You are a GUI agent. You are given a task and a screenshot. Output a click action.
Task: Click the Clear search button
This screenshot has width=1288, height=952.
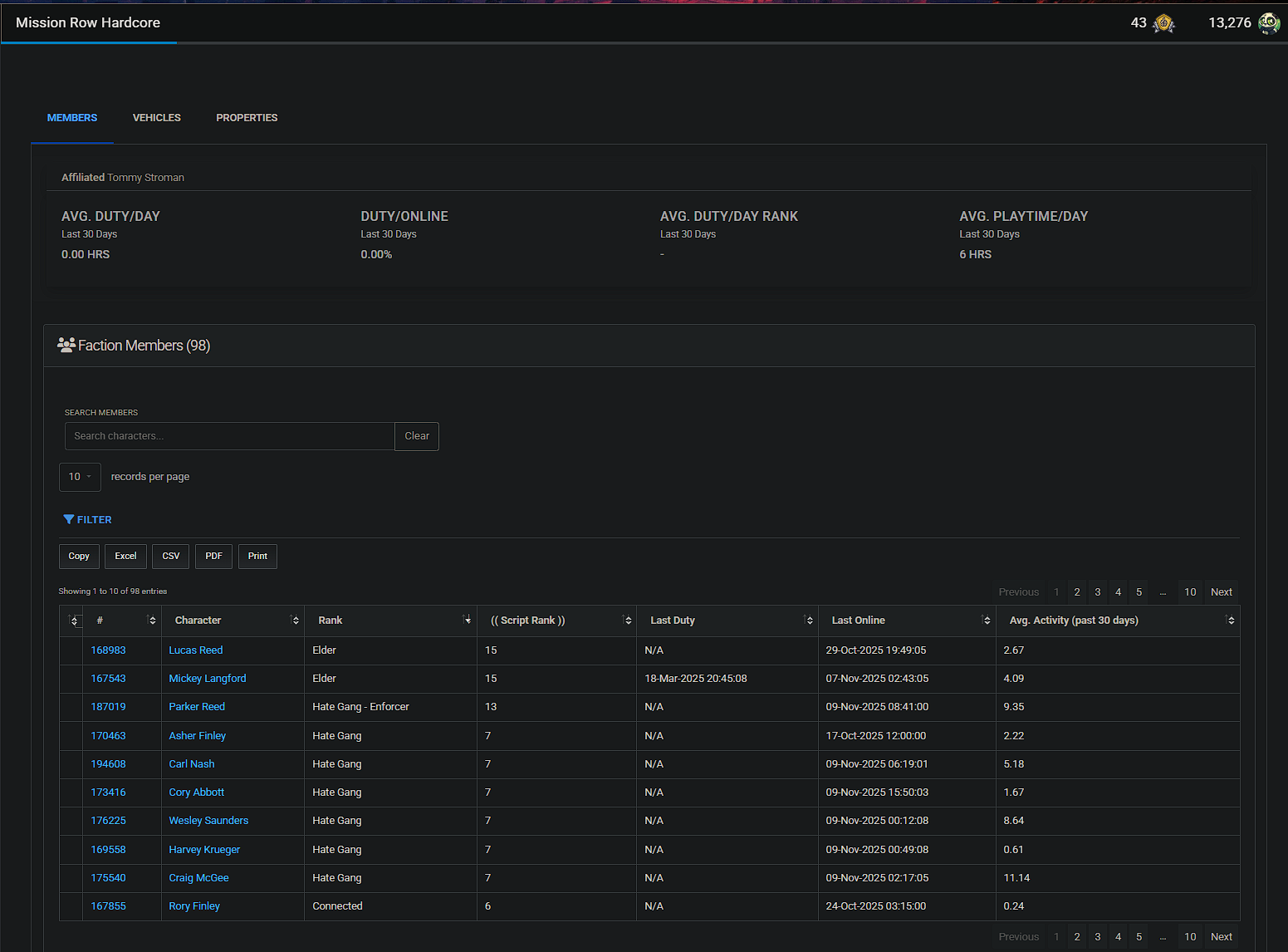pyautogui.click(x=417, y=436)
